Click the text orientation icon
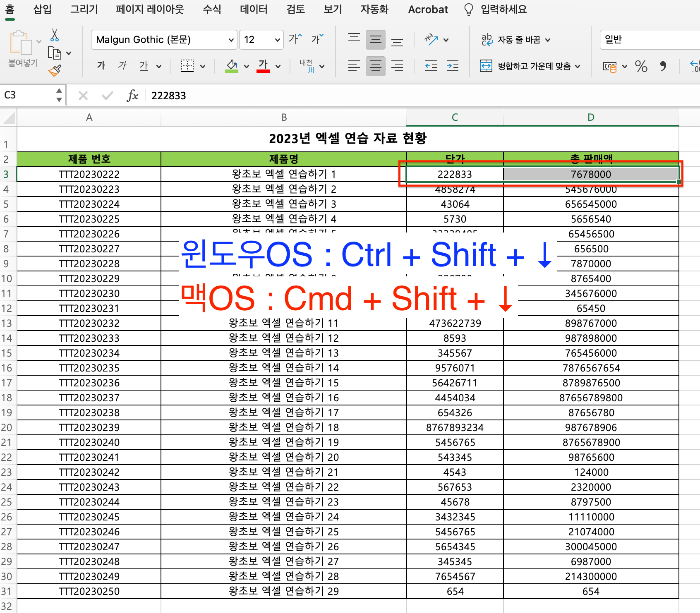The width and height of the screenshot is (700, 613). point(431,39)
